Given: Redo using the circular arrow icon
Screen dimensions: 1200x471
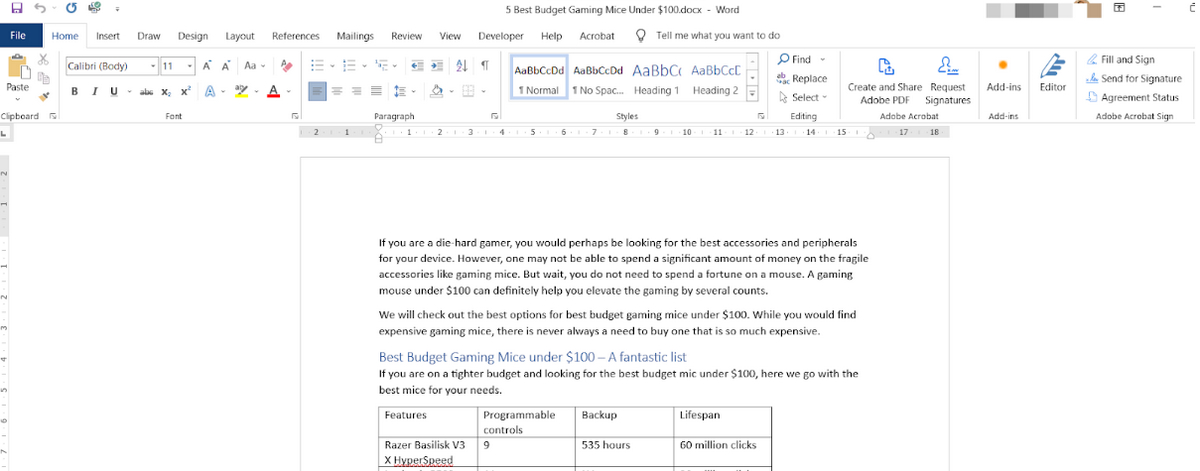Looking at the screenshot, I should coord(71,8).
